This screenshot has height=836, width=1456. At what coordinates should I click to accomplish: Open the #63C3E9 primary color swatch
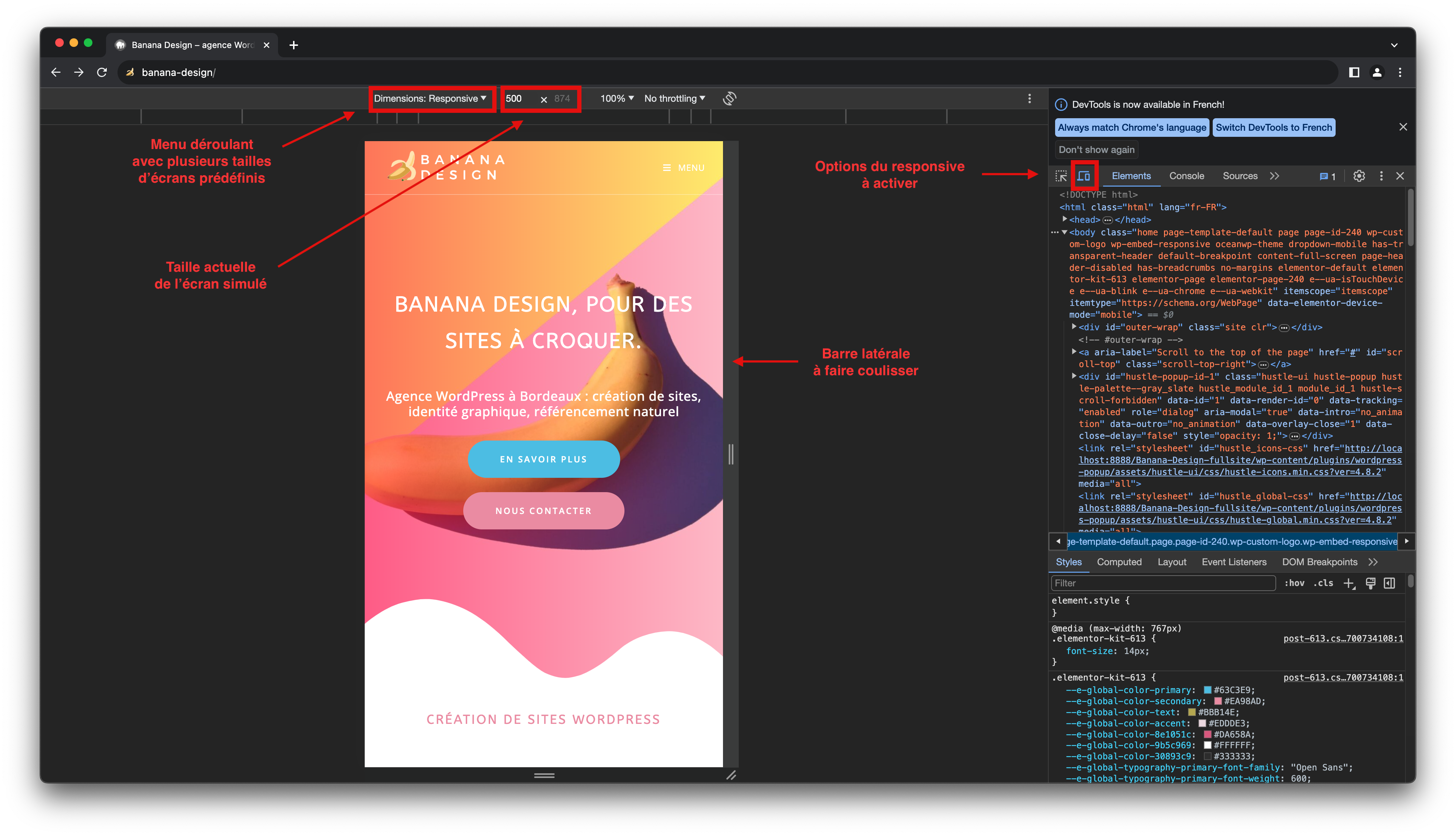click(x=1207, y=690)
